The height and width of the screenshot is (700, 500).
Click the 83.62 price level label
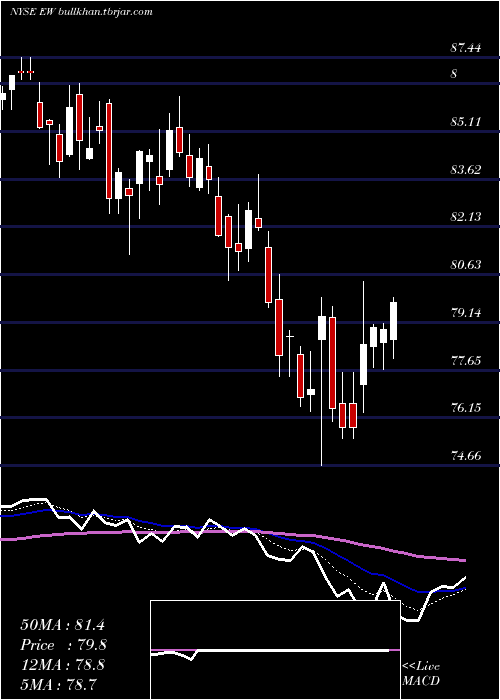tap(466, 170)
